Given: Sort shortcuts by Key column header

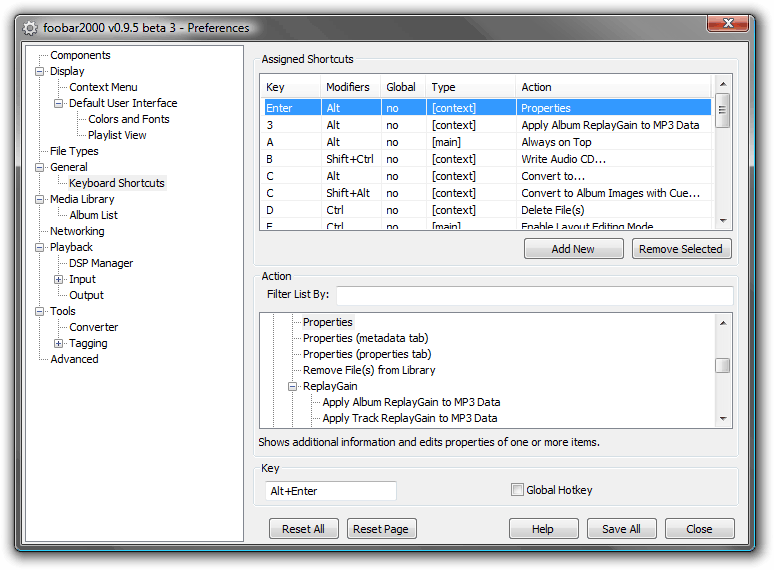Looking at the screenshot, I should click(x=291, y=87).
